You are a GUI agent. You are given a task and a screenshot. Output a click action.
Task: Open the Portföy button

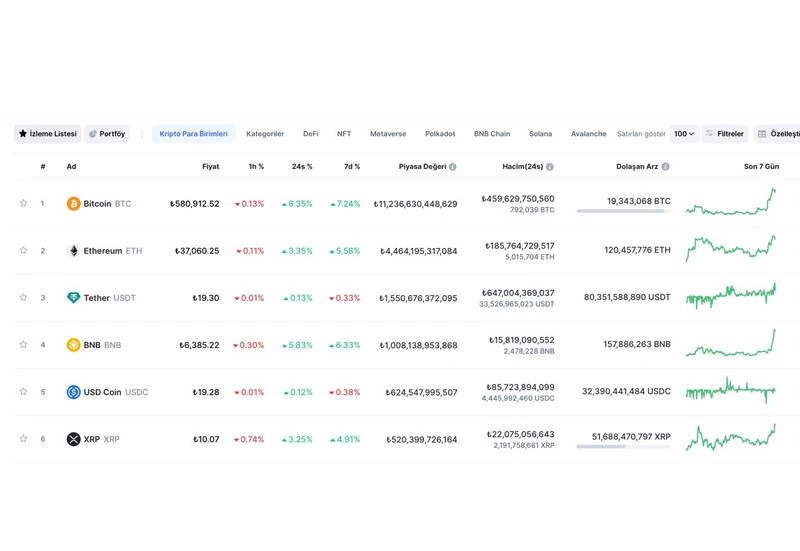pyautogui.click(x=107, y=134)
